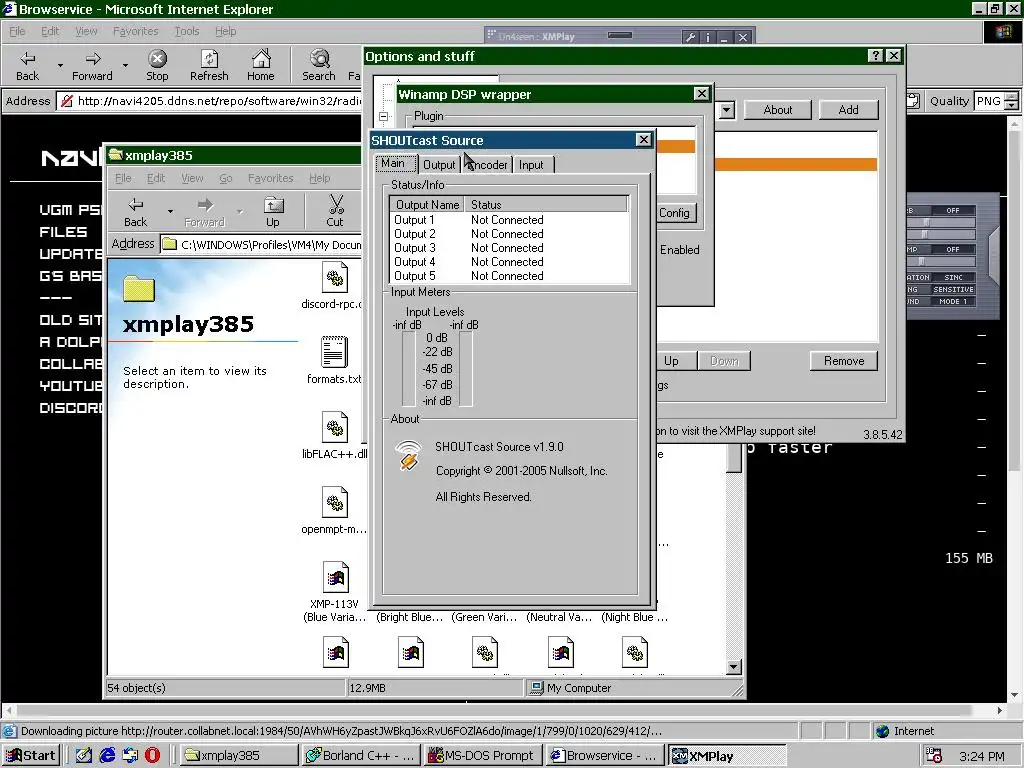Select openmpt-m... file icon
The width and height of the screenshot is (1024, 768).
coord(334,502)
